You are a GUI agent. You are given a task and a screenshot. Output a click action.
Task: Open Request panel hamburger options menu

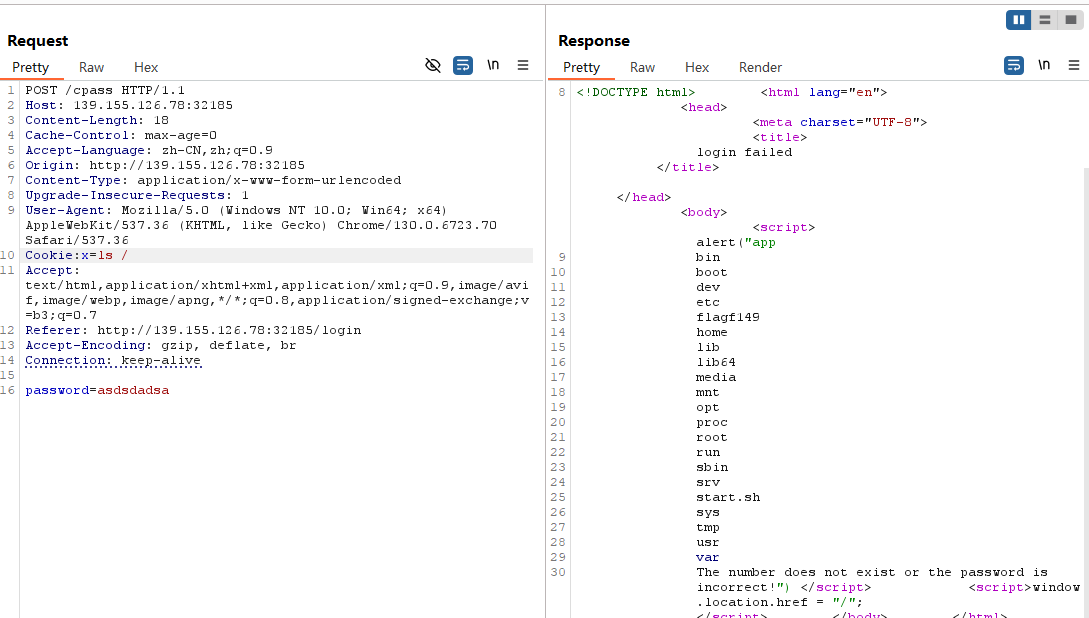point(523,65)
